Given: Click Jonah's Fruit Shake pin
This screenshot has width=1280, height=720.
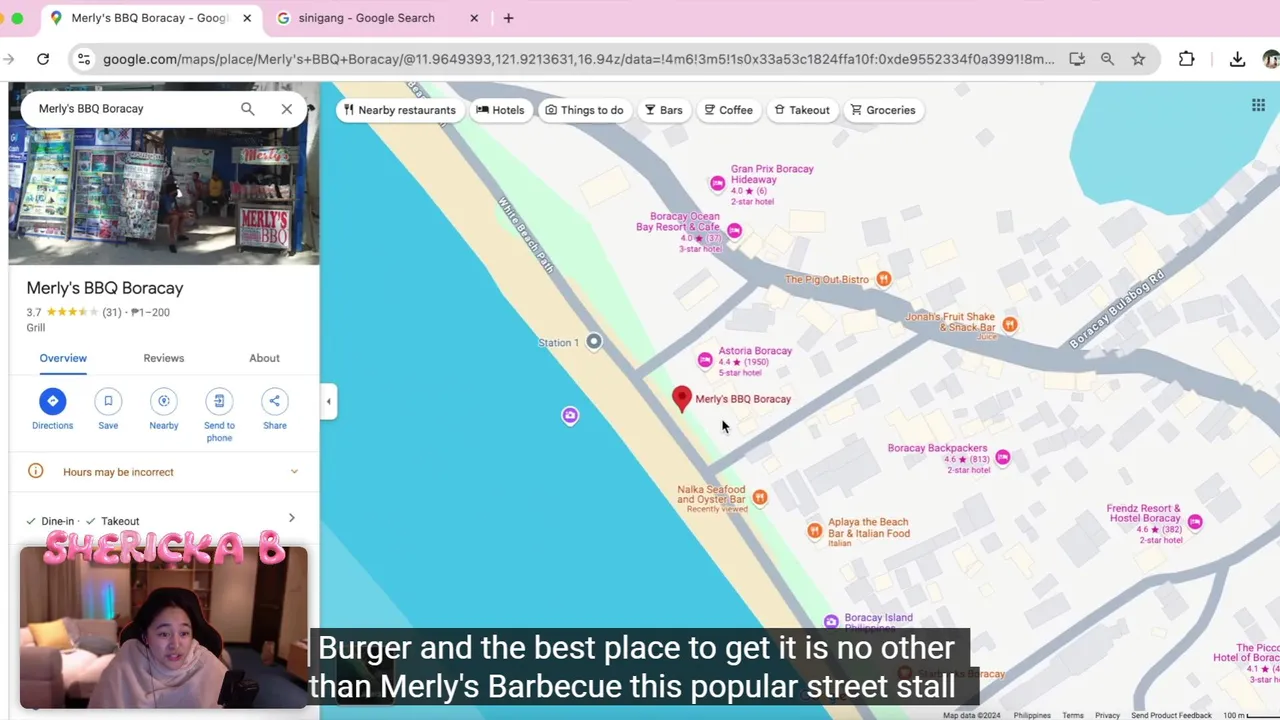Looking at the screenshot, I should 1010,324.
